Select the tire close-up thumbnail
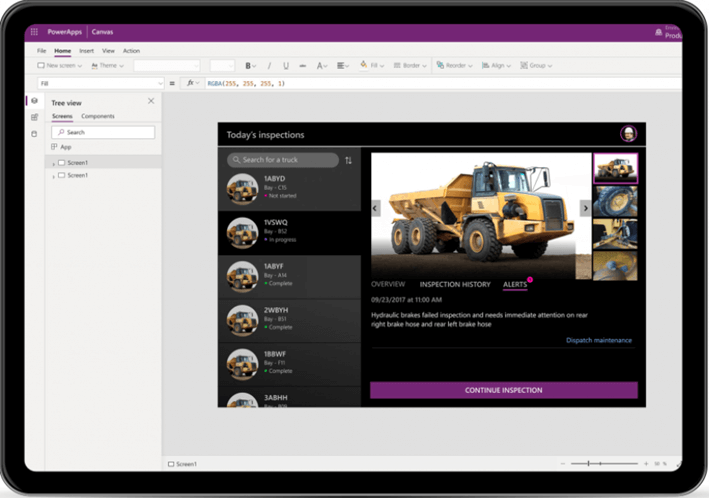Viewport: 709px width, 498px height. (615, 201)
